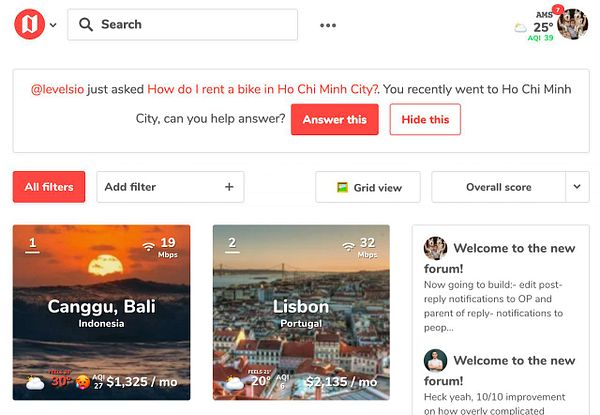Click the plus icon on Add filter
600x415 pixels.
(x=229, y=187)
